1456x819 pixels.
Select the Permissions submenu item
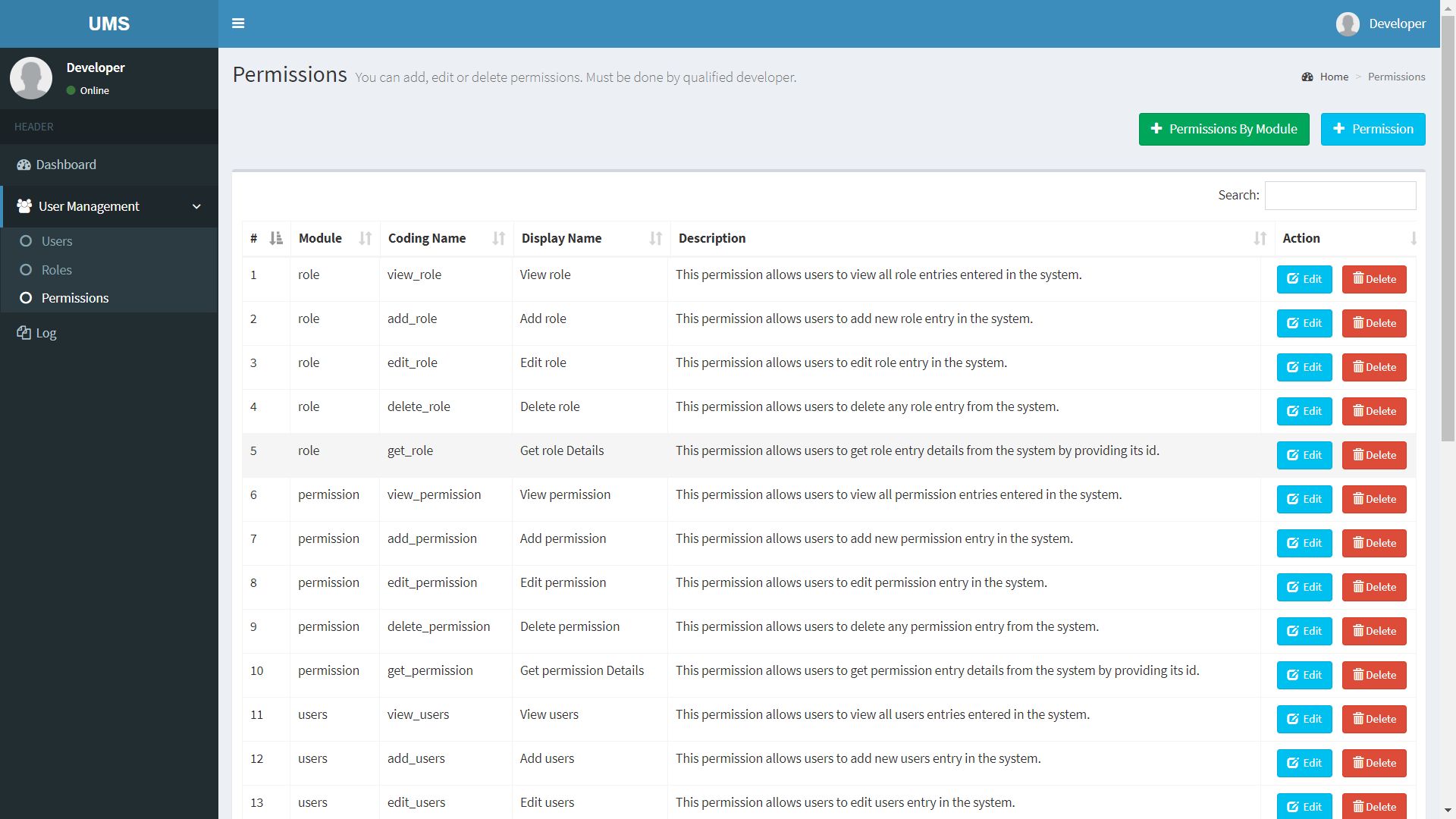pos(75,298)
